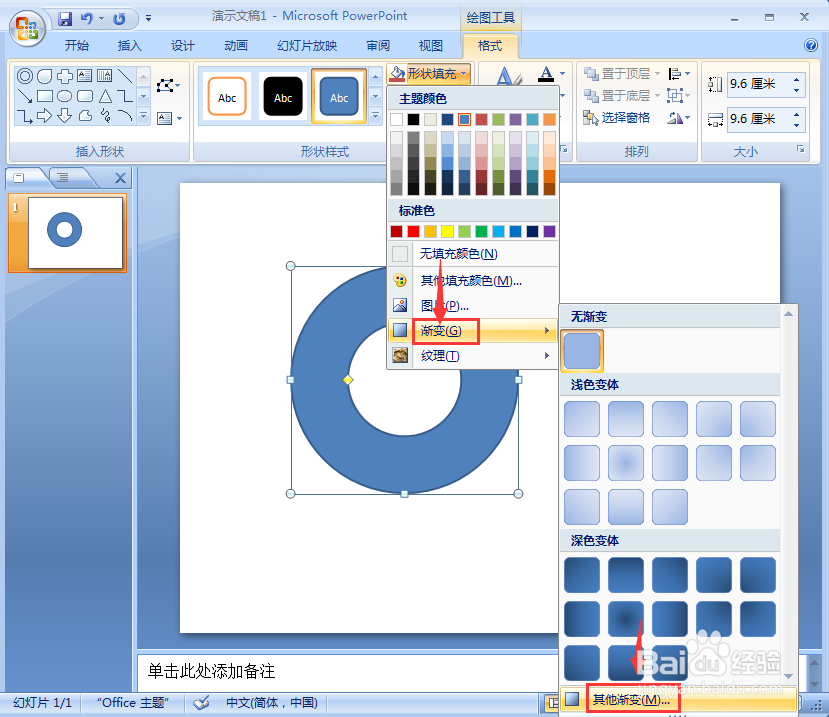Increase the shape height spinner value
The height and width of the screenshot is (717, 829).
796,79
